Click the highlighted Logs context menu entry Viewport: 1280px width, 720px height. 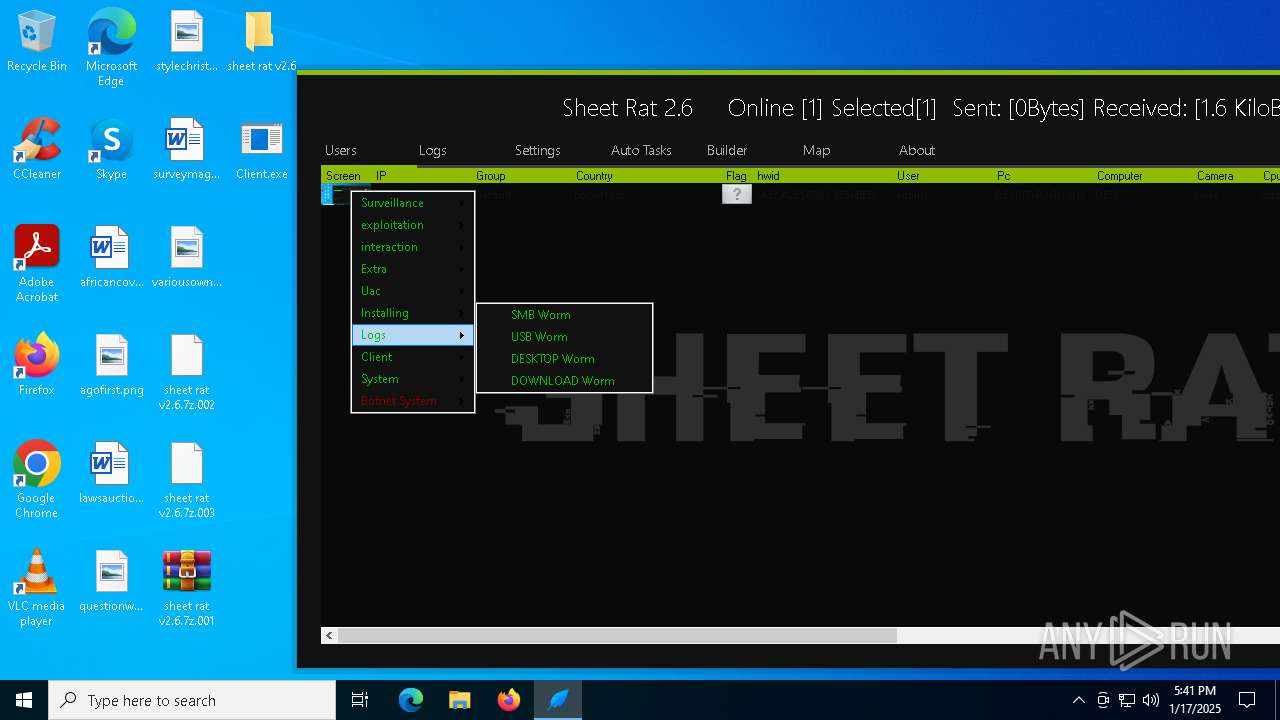click(412, 335)
